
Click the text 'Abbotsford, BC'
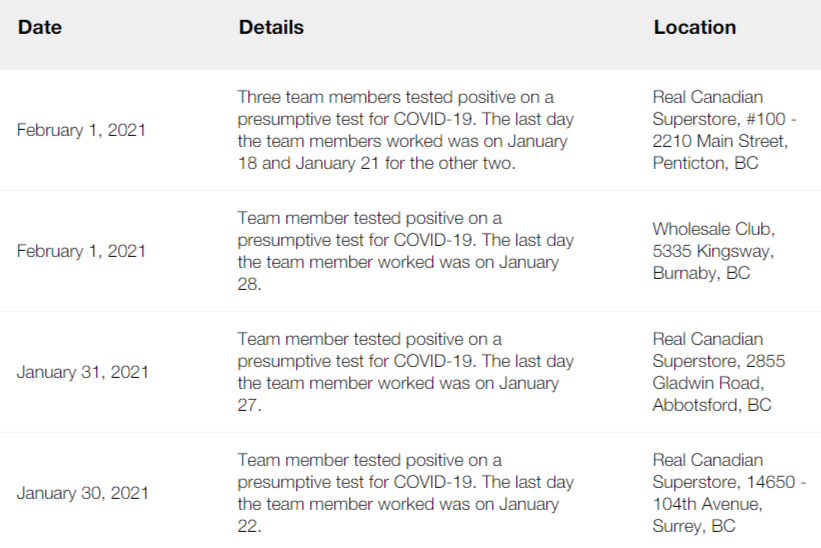712,405
